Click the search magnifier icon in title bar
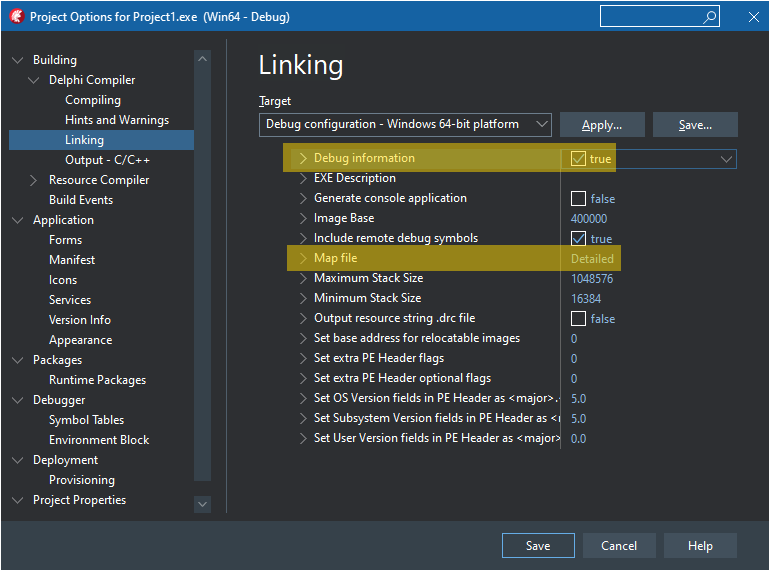This screenshot has height=571, width=770. 710,17
